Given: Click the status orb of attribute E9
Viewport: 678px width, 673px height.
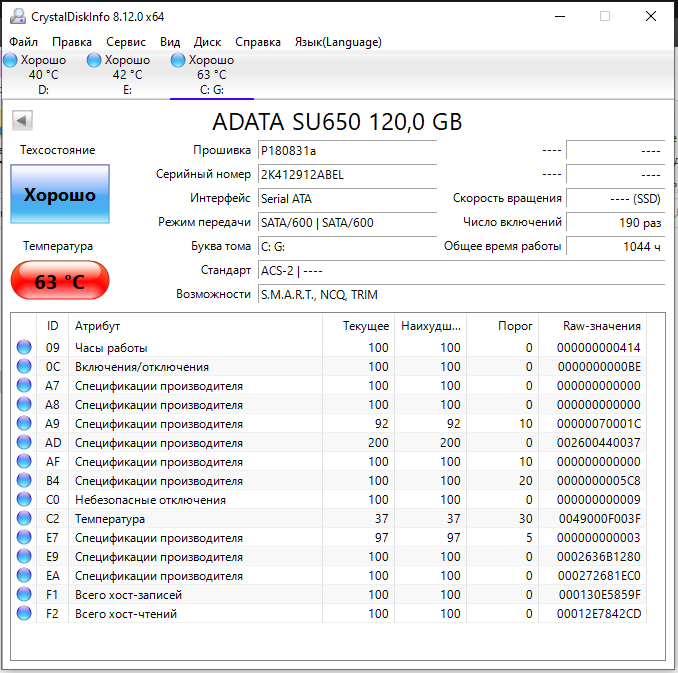Looking at the screenshot, I should 24,556.
